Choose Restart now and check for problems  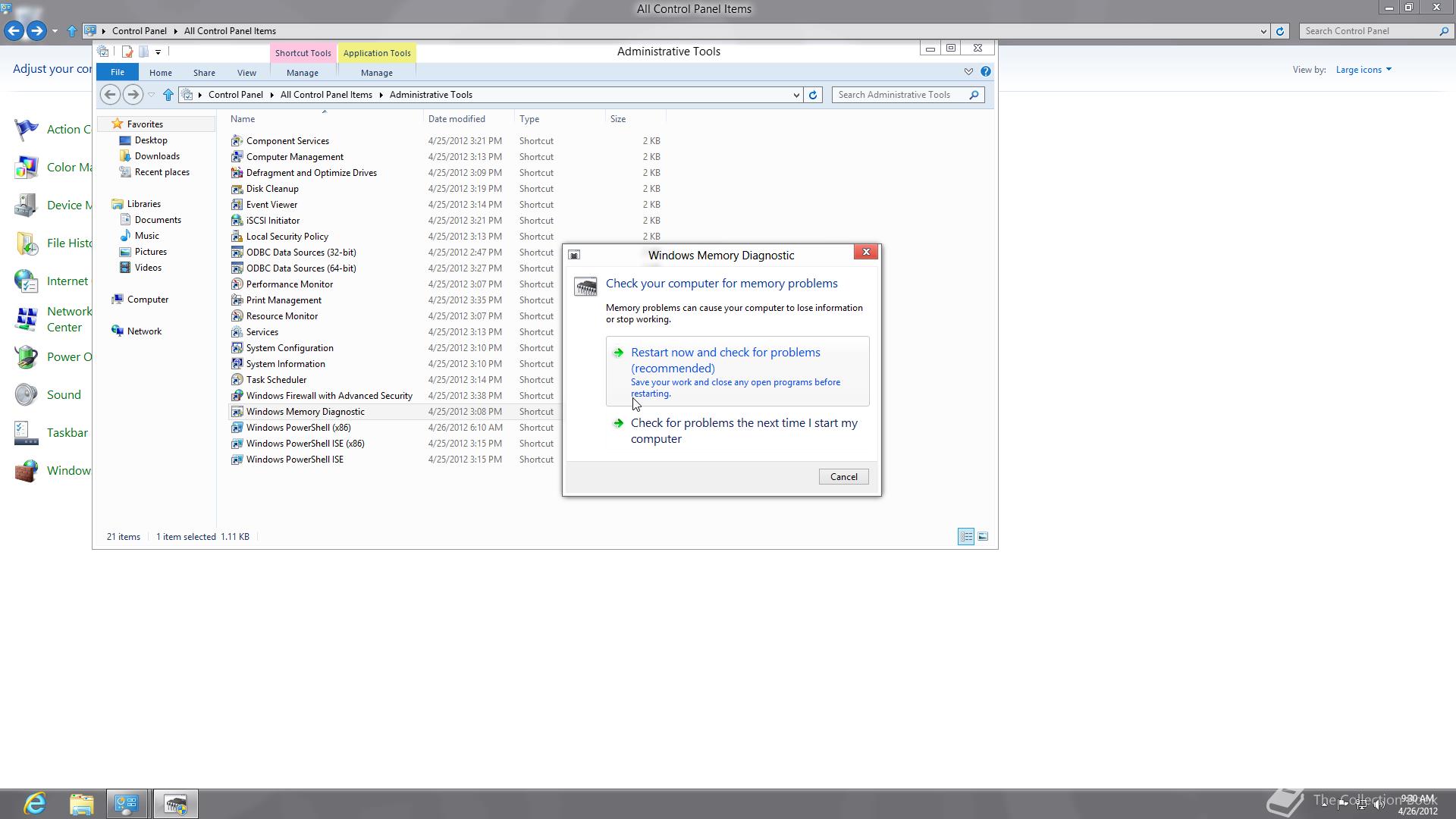[x=737, y=372]
